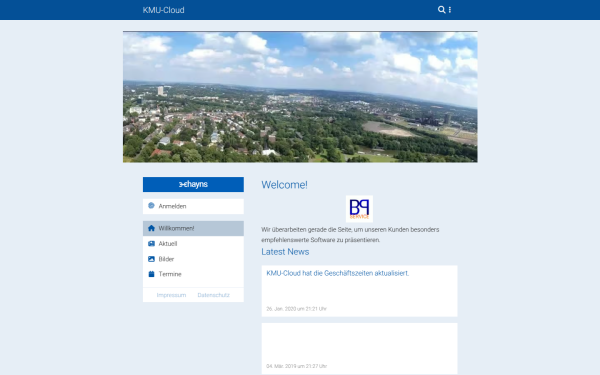Click the chayns logo banner
The height and width of the screenshot is (375, 600).
193,184
